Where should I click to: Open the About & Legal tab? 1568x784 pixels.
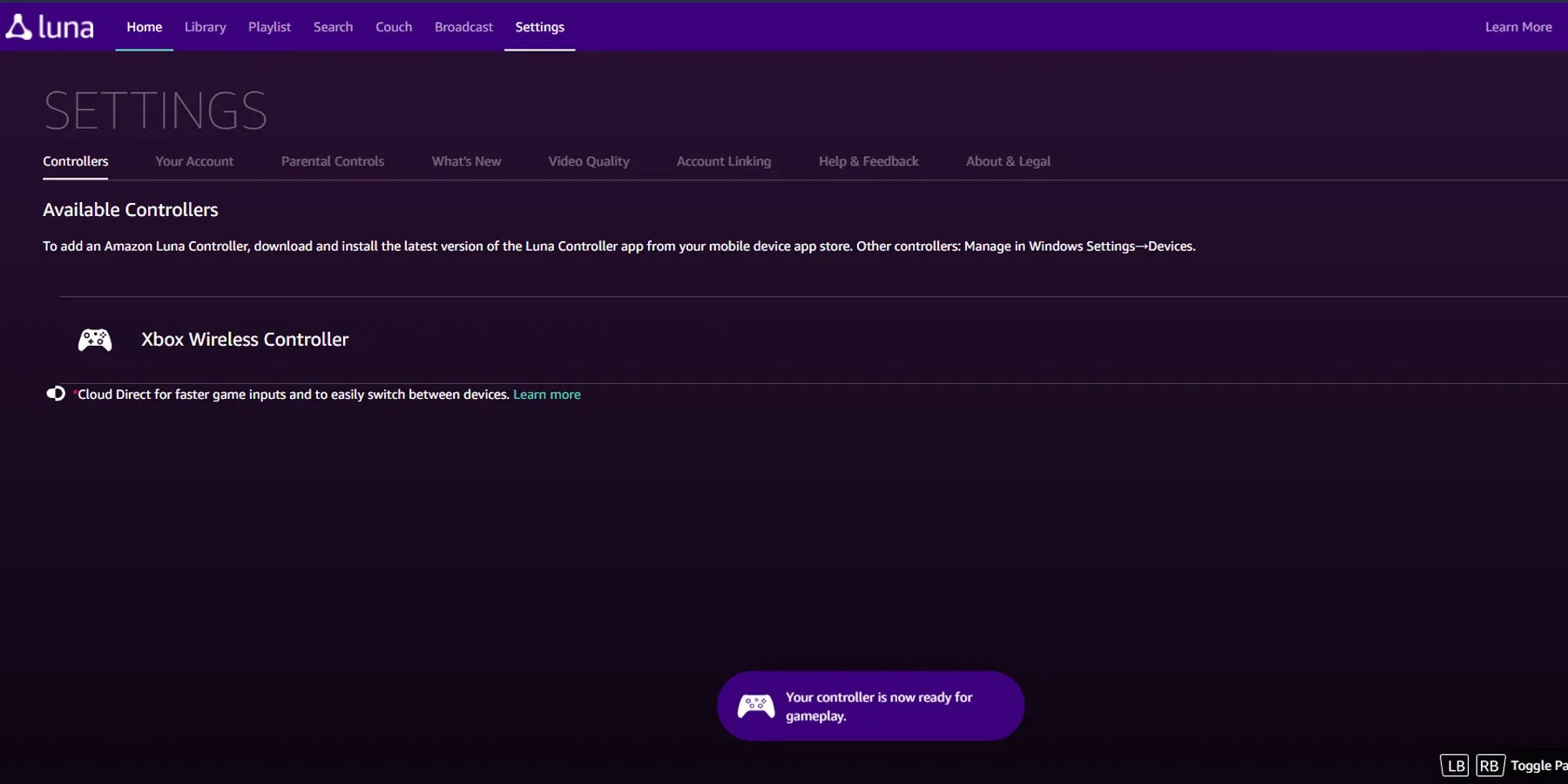(1008, 161)
